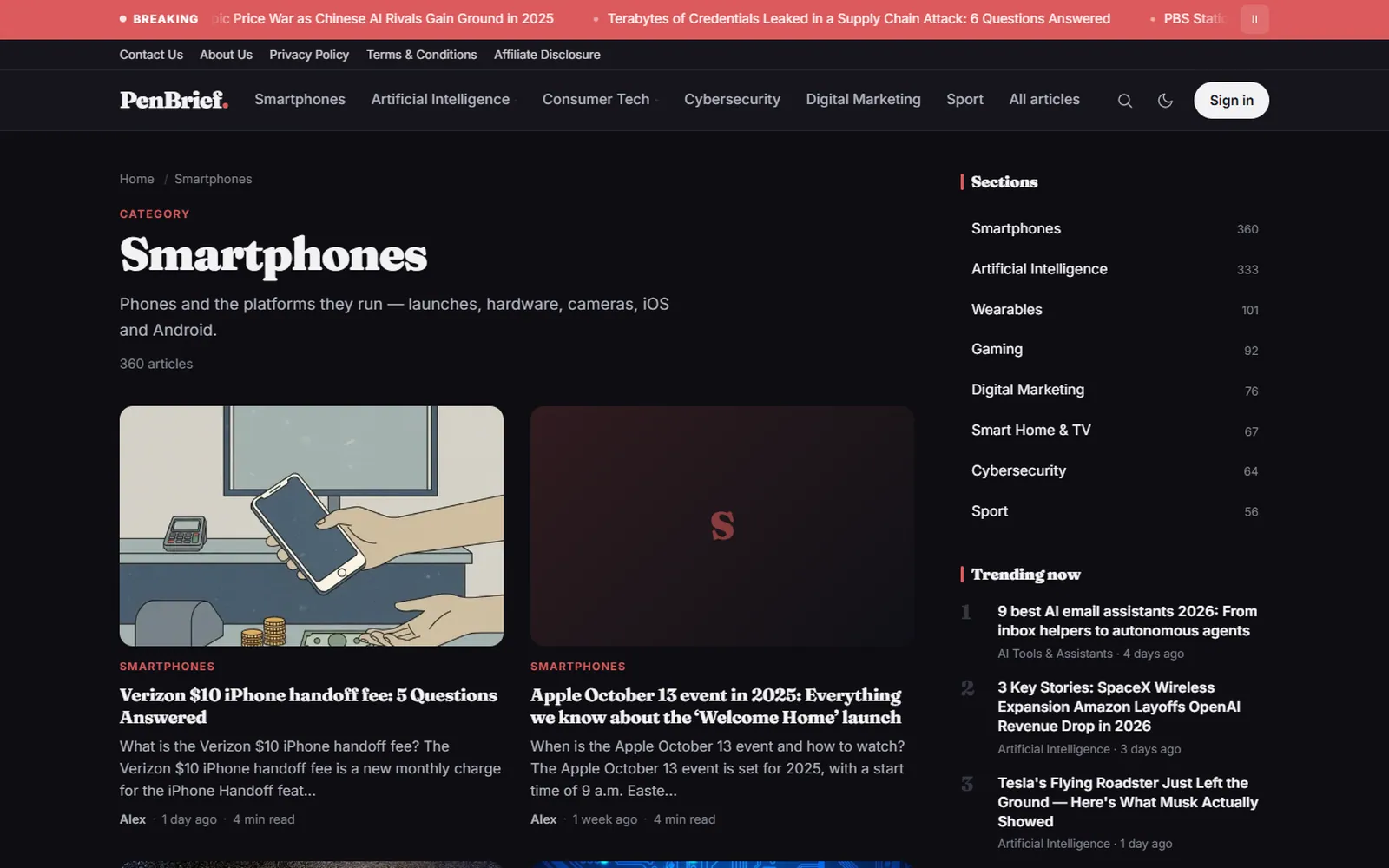Click the PenBrief logo

[x=174, y=100]
